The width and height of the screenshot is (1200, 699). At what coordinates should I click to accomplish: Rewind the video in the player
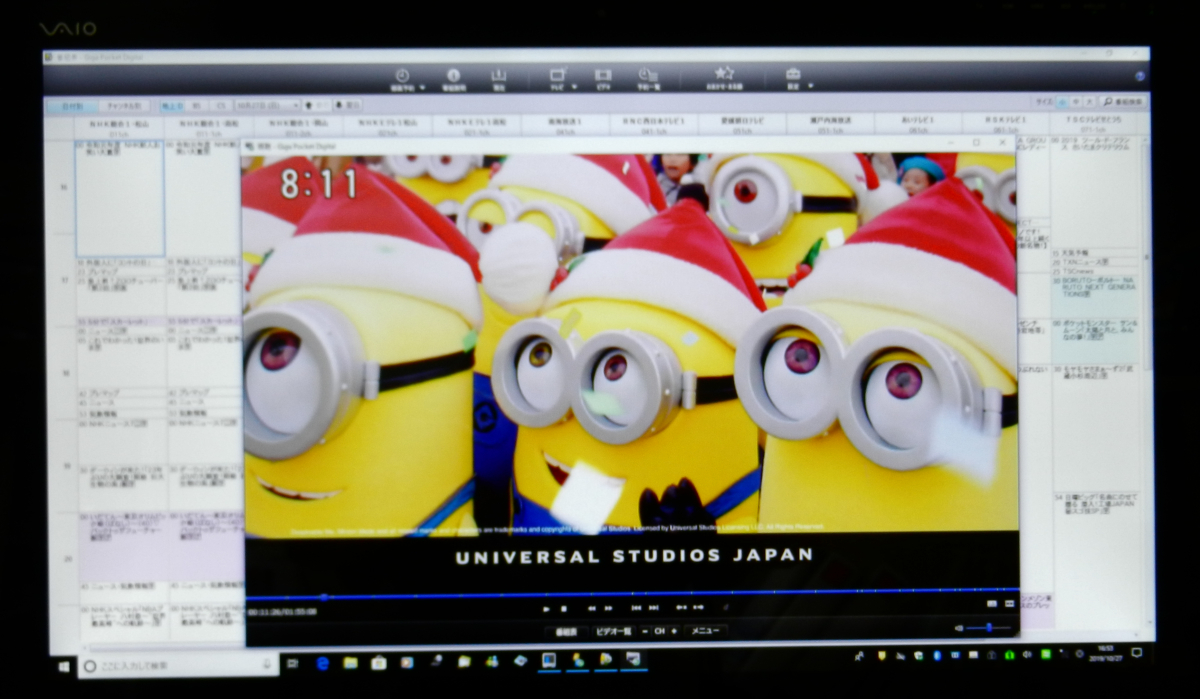point(592,608)
